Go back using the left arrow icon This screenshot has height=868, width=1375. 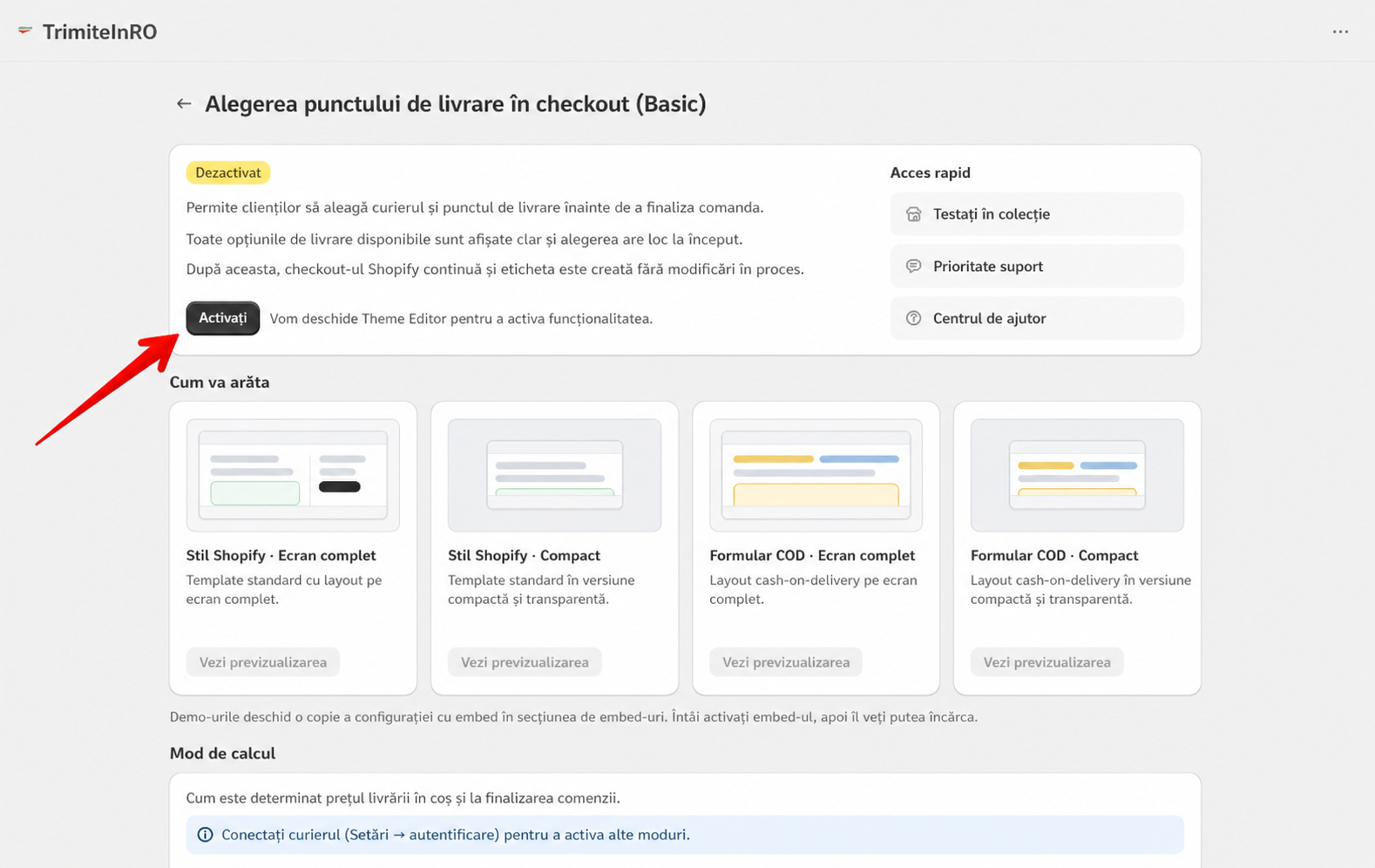point(184,104)
